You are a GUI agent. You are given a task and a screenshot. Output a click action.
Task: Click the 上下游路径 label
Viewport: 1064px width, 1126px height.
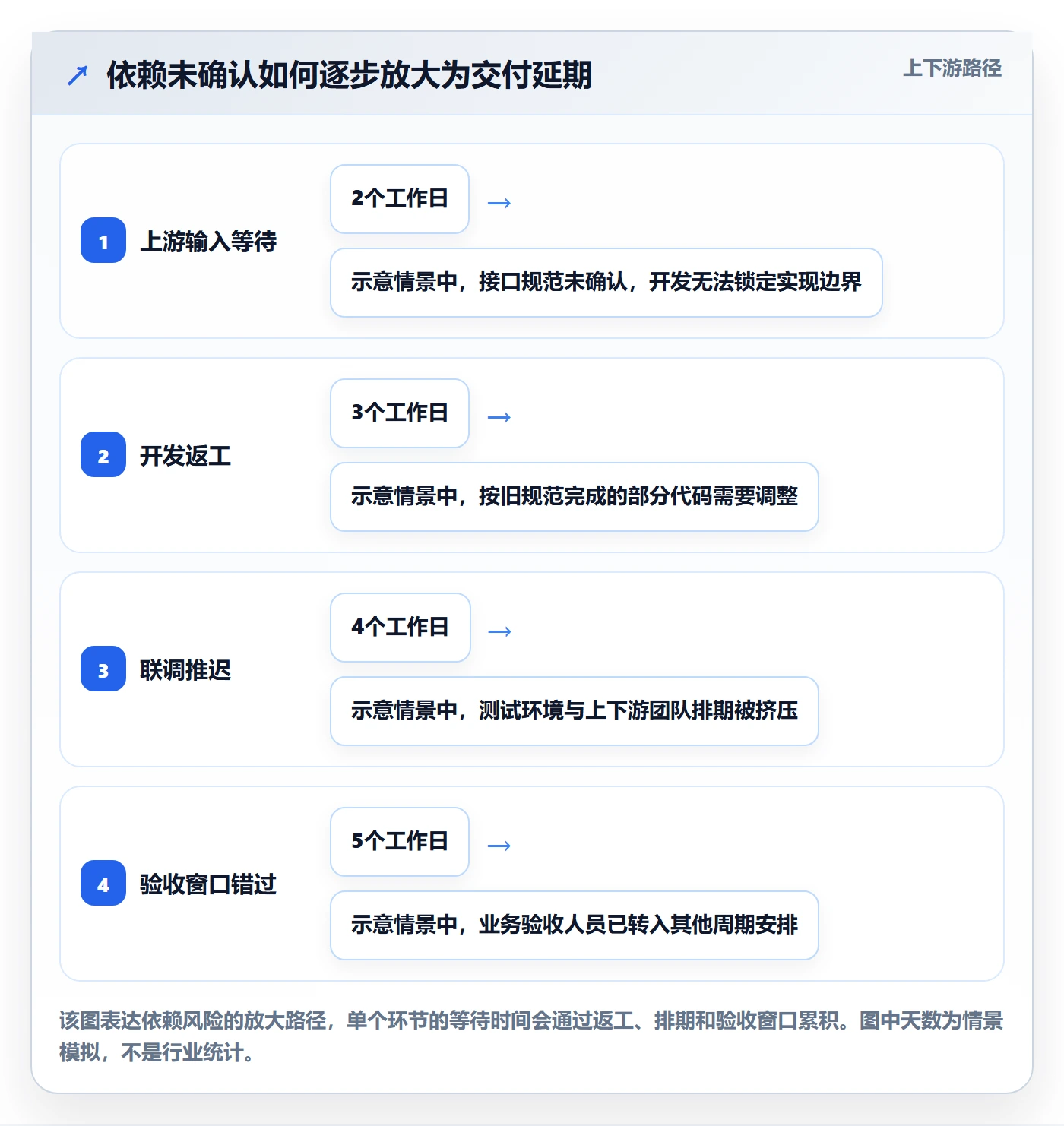click(x=952, y=68)
